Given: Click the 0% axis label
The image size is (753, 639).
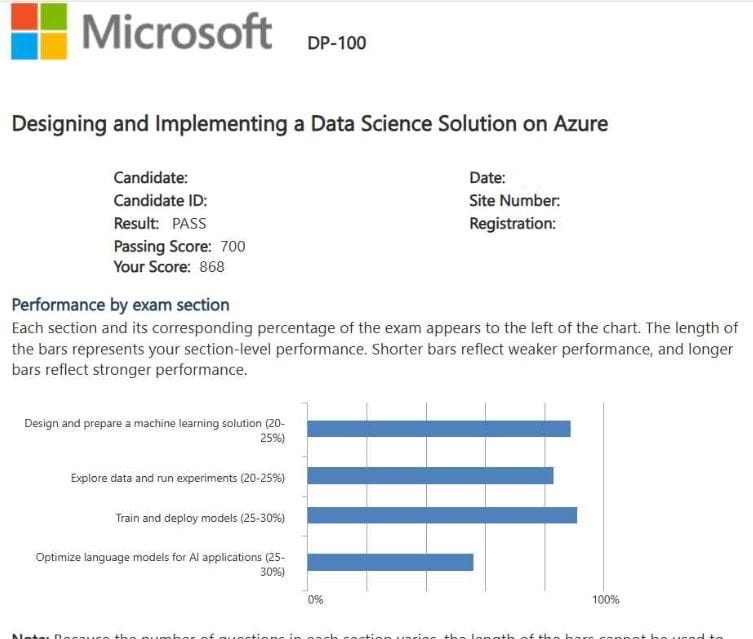Looking at the screenshot, I should coord(315,600).
